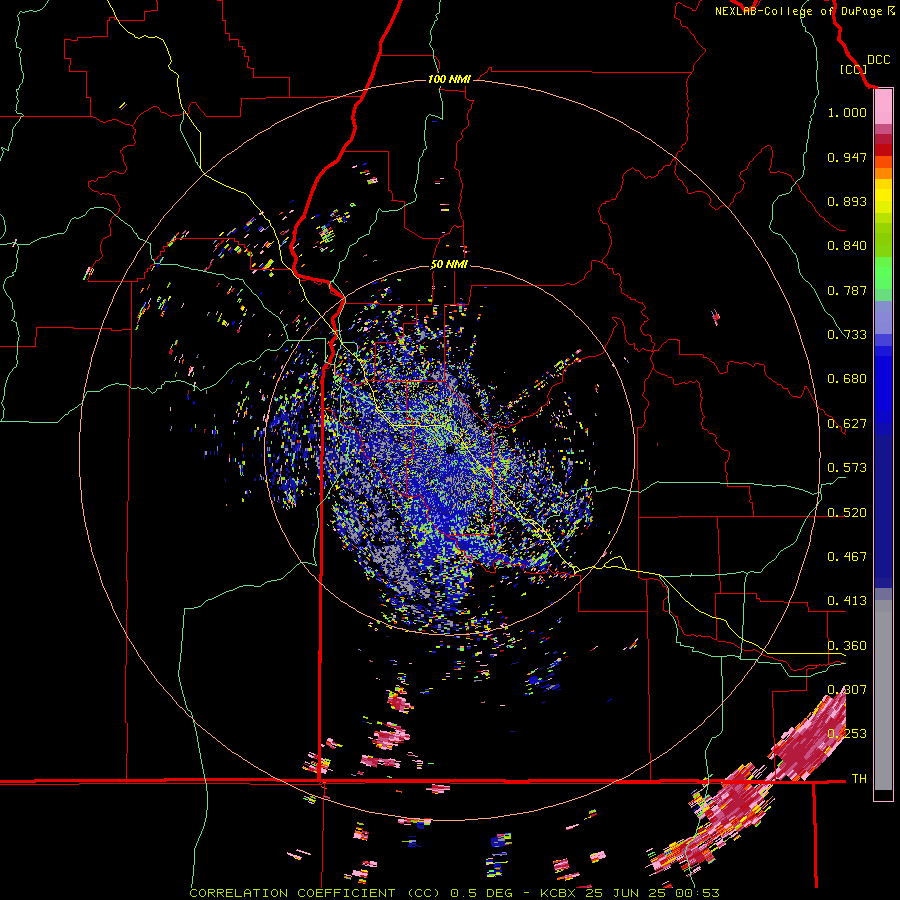Select the 0.893 legend value
Image resolution: width=900 pixels, height=900 pixels.
click(847, 201)
